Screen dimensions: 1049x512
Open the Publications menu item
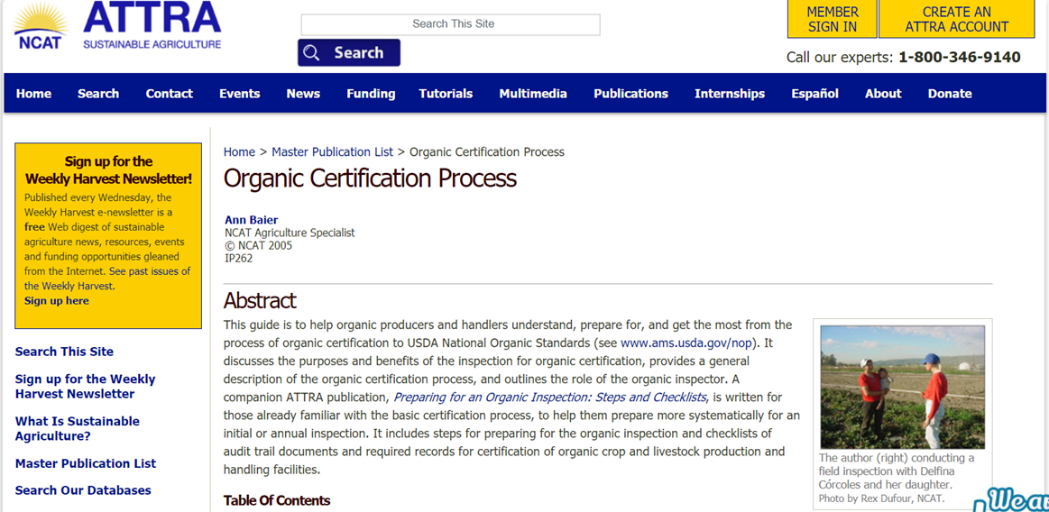(x=631, y=94)
